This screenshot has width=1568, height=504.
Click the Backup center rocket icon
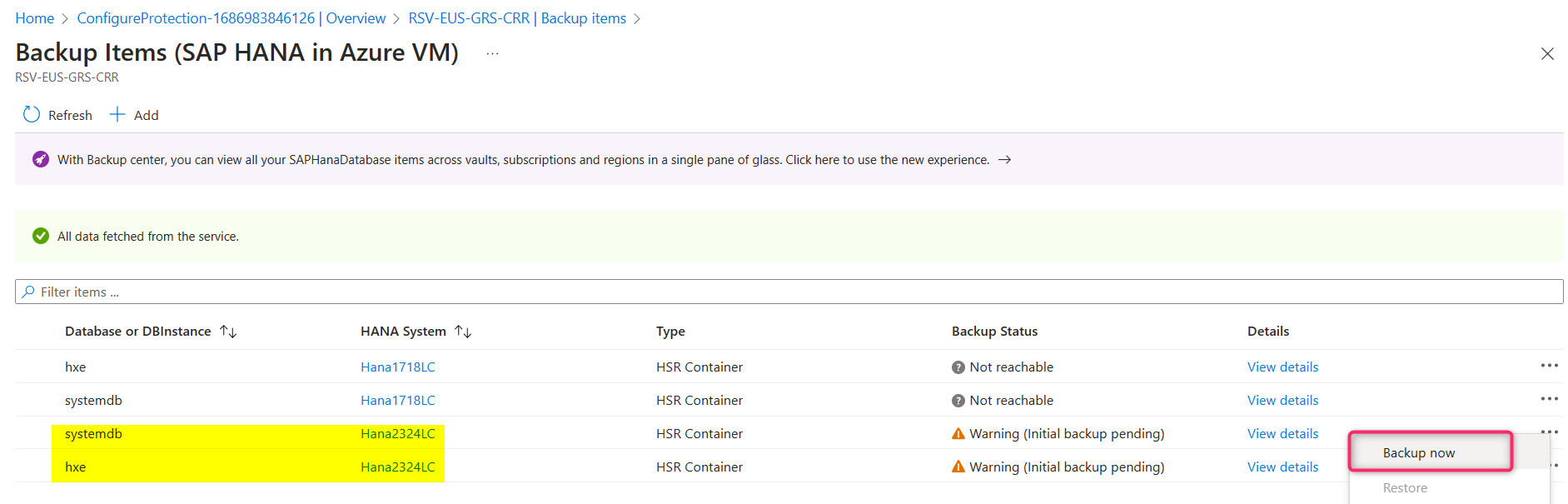click(x=41, y=159)
